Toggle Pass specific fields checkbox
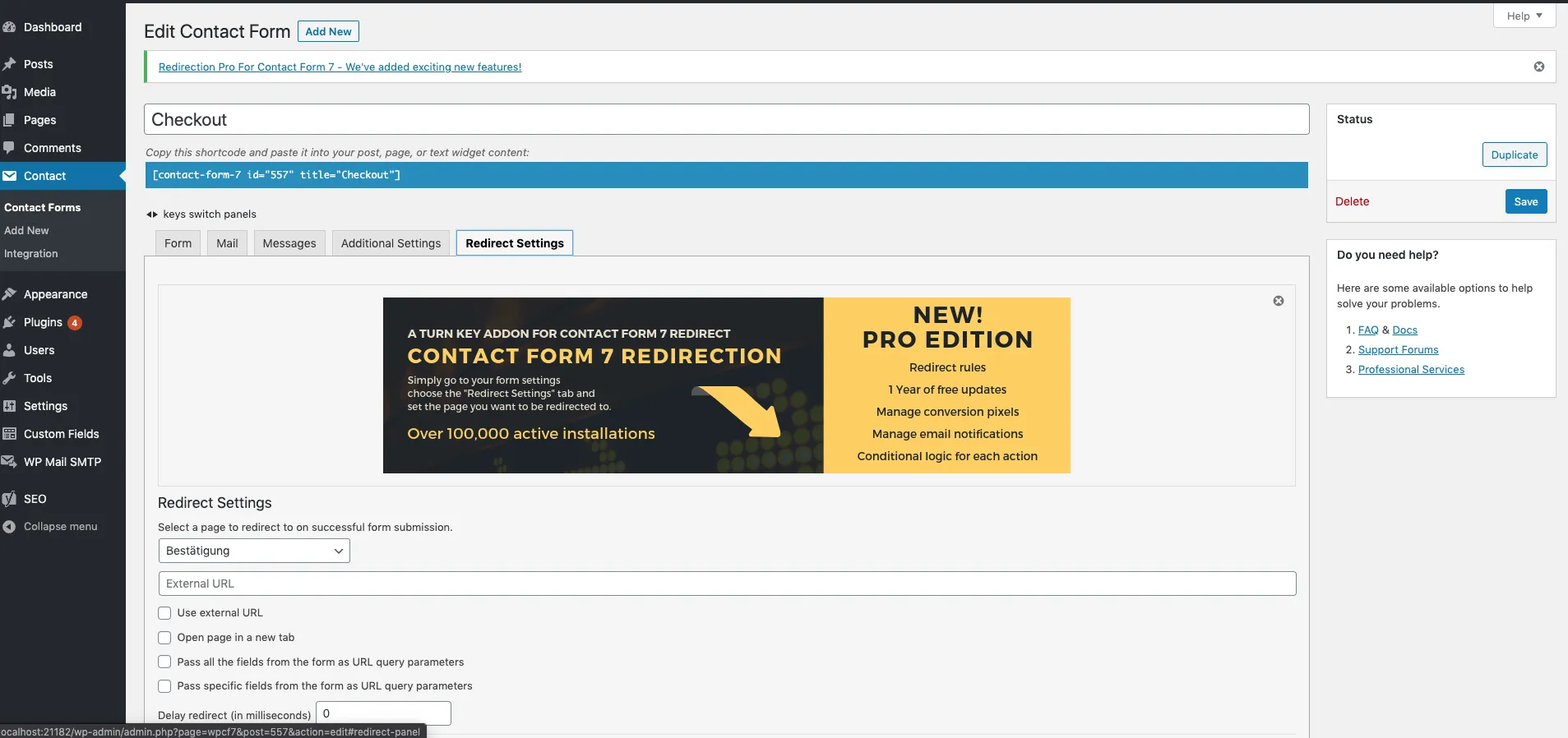1568x738 pixels. (164, 686)
